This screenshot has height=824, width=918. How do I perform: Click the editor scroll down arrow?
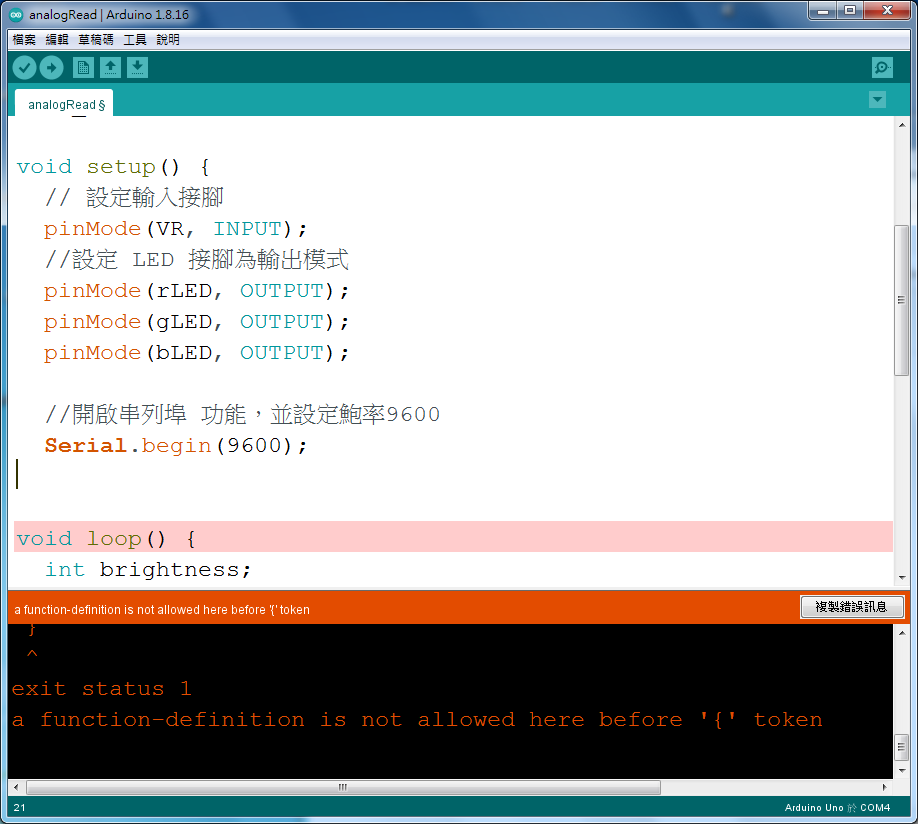pyautogui.click(x=901, y=578)
